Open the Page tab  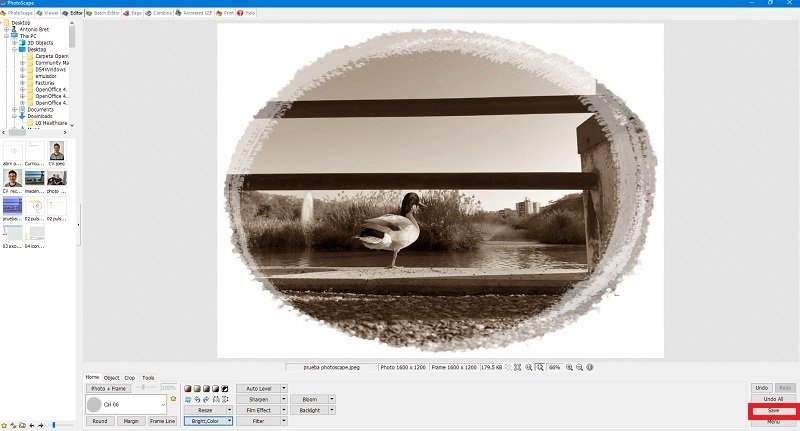tap(133, 13)
